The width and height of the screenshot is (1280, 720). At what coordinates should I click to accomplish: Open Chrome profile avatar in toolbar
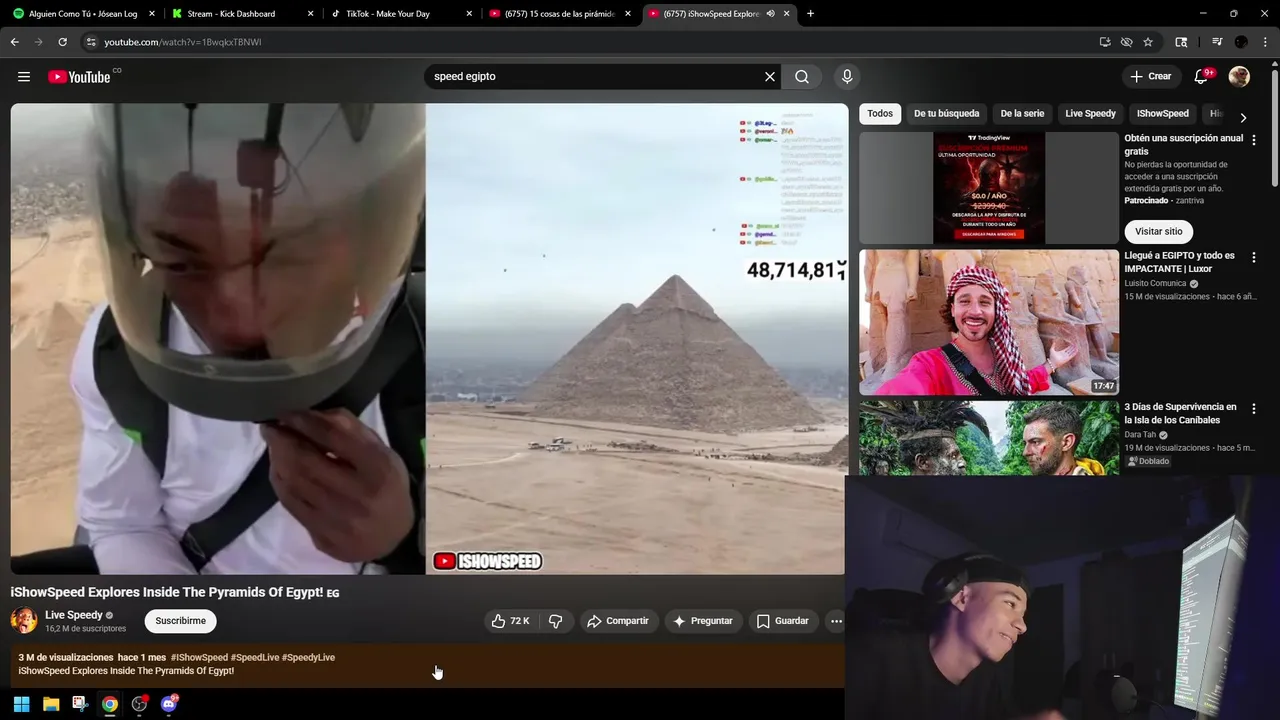[x=1241, y=42]
